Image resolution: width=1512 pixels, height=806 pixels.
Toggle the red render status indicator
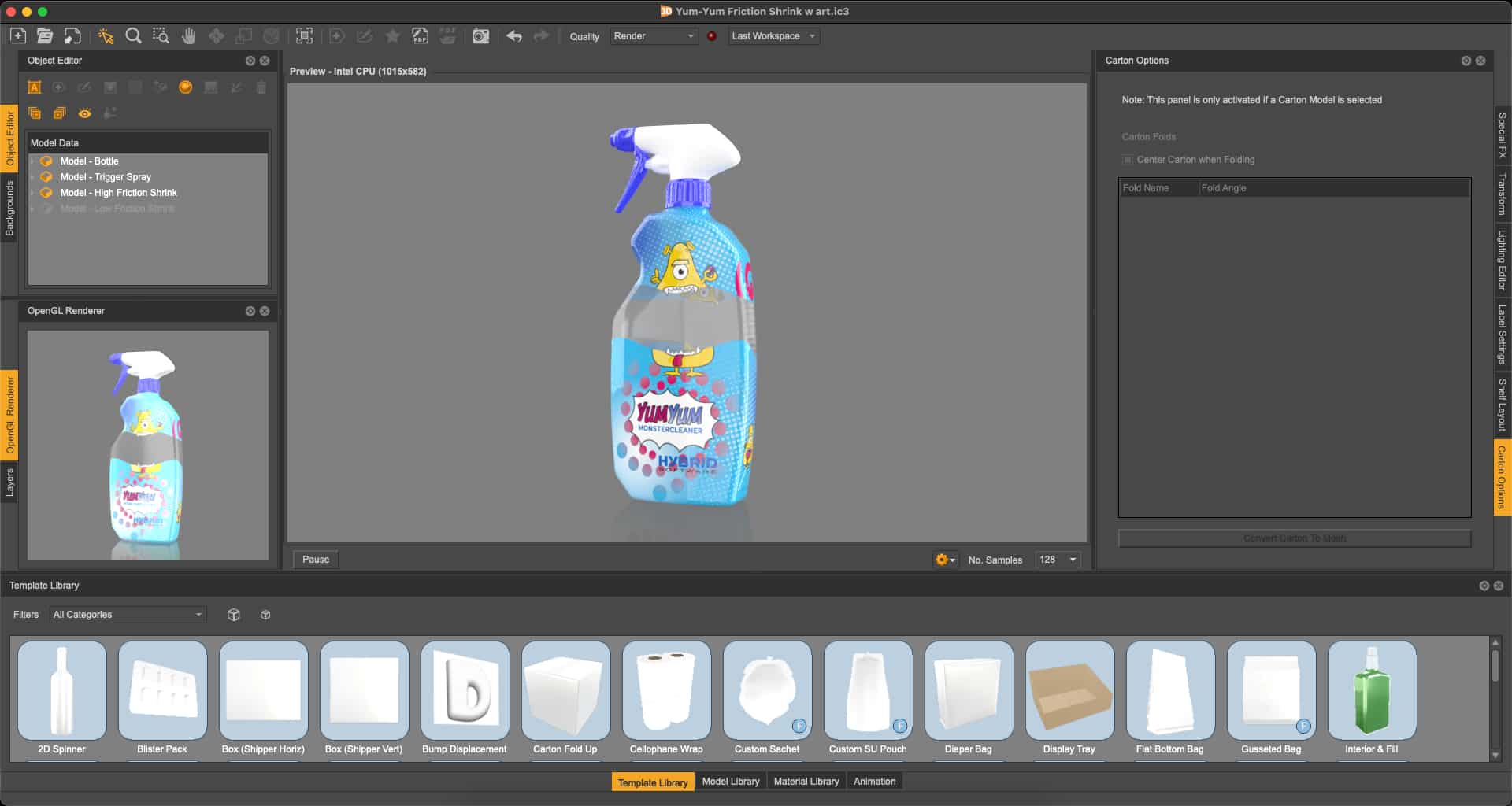(712, 36)
